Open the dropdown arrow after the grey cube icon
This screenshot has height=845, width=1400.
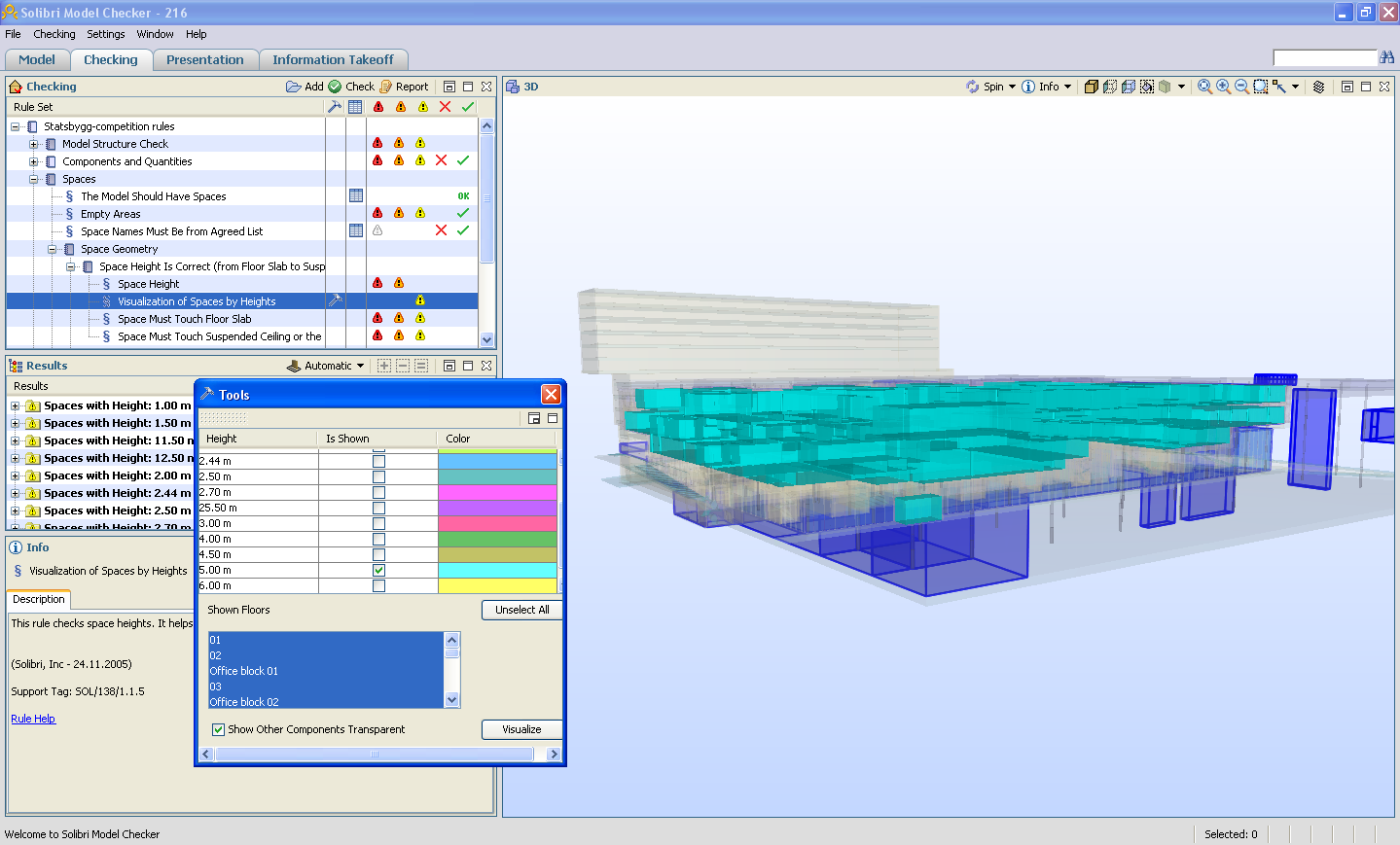(1181, 87)
